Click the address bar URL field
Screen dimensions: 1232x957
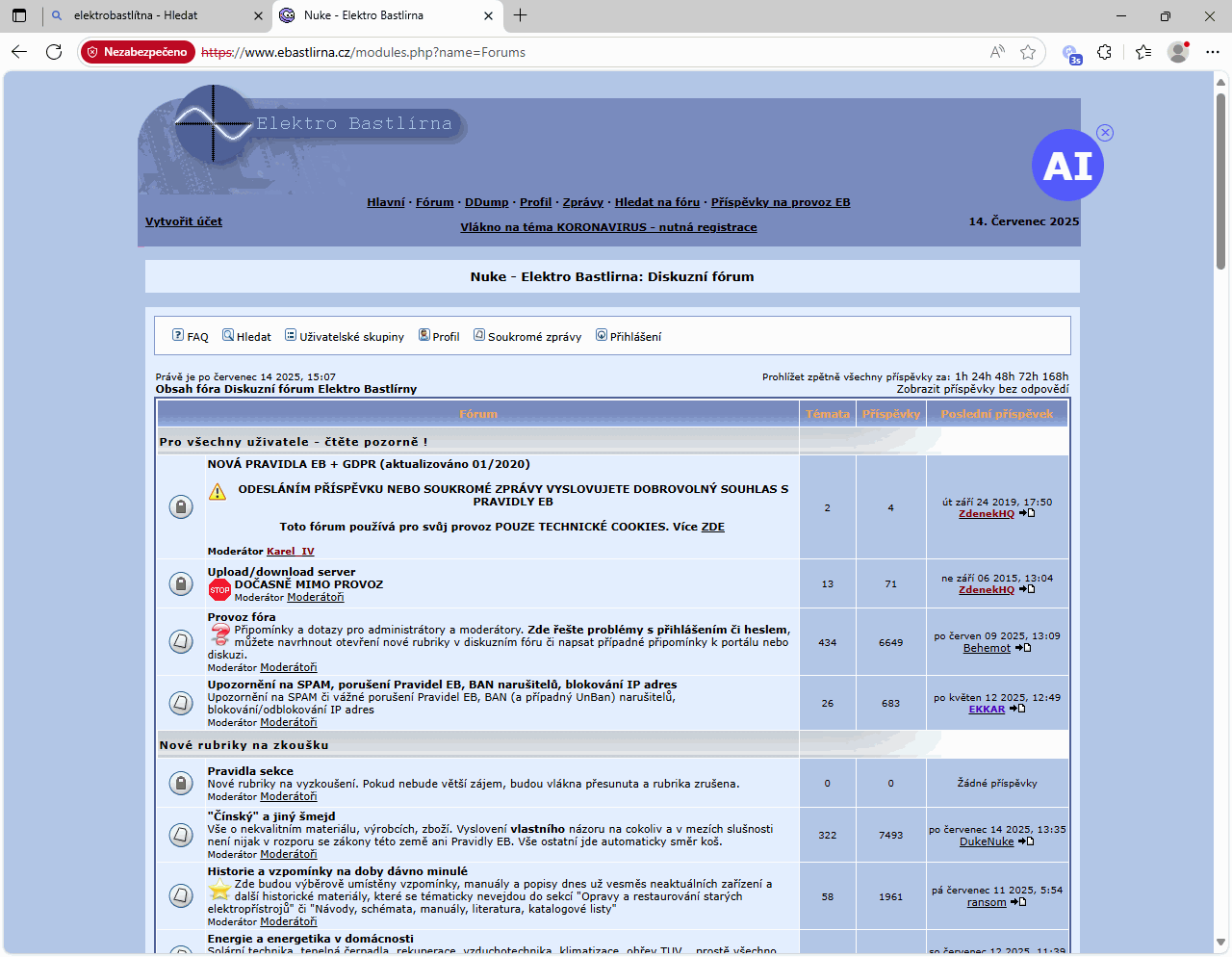click(577, 52)
